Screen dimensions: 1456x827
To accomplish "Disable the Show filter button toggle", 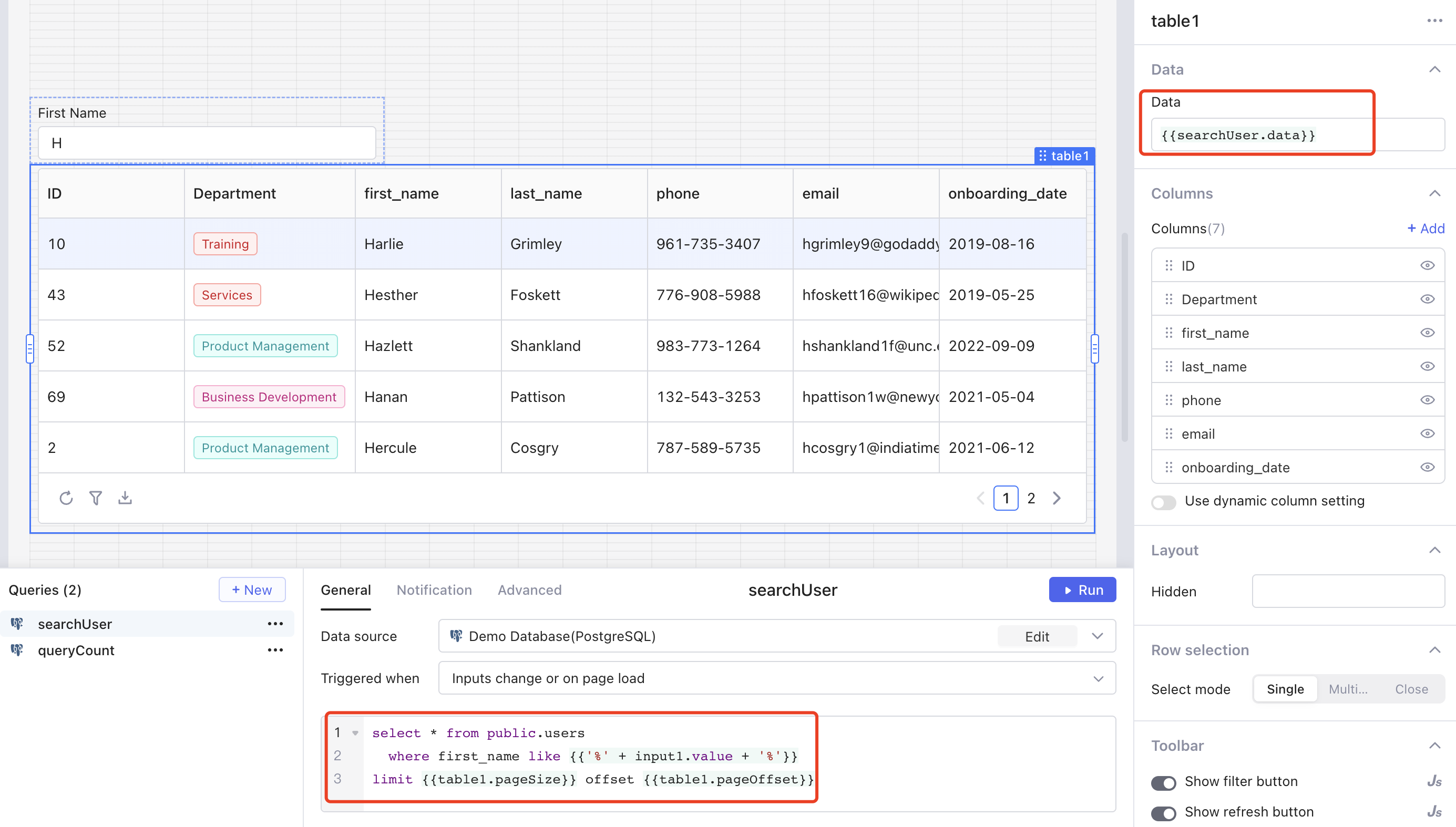I will pos(1163,783).
